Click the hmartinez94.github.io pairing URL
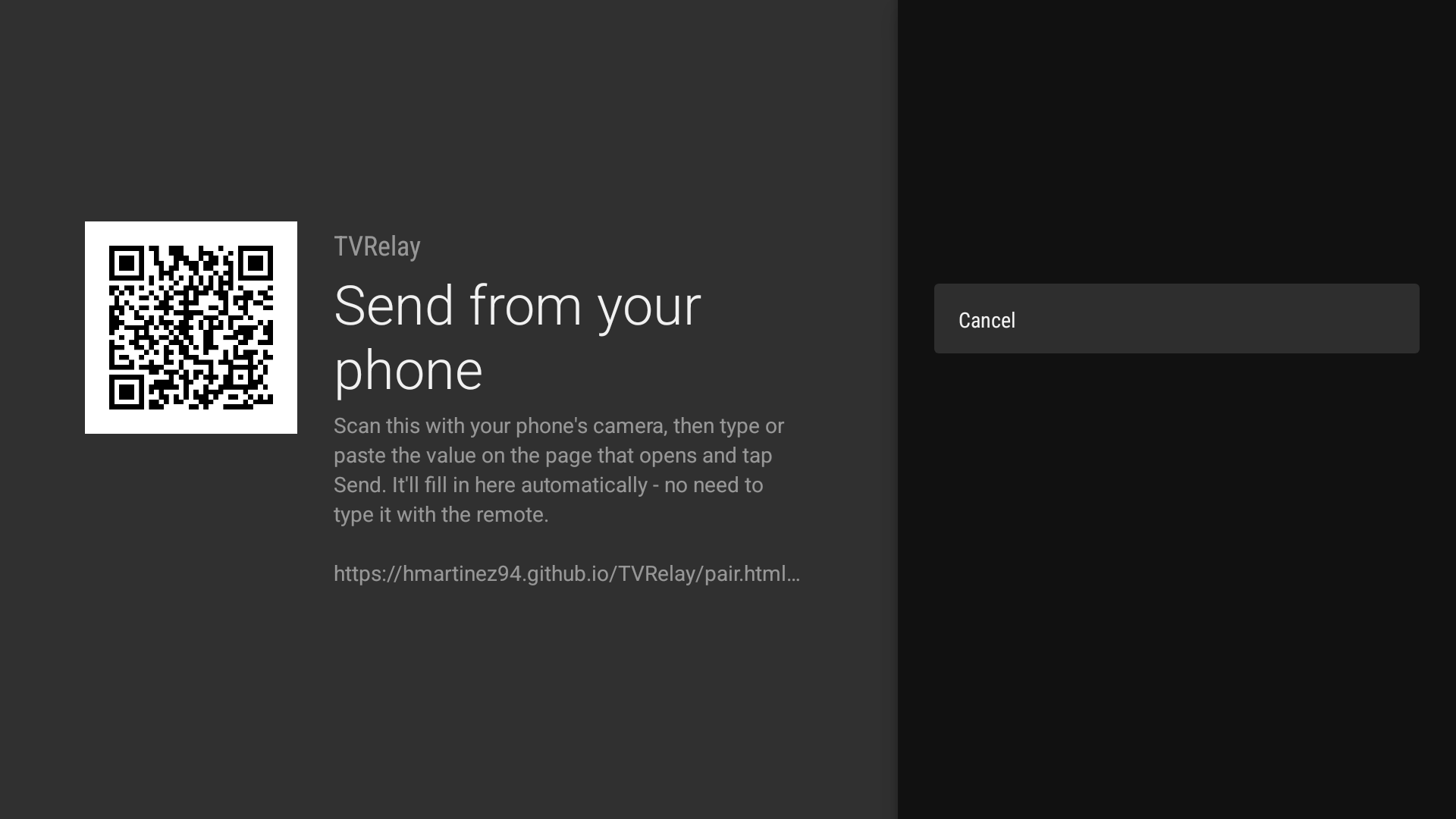 click(x=566, y=574)
